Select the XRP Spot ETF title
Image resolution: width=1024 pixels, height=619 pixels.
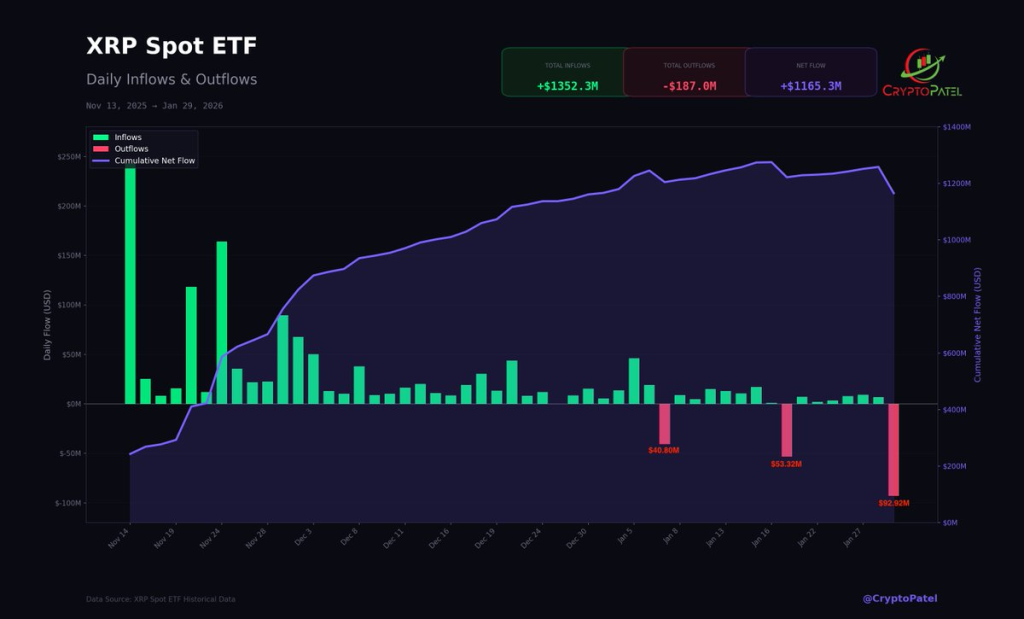[x=170, y=45]
